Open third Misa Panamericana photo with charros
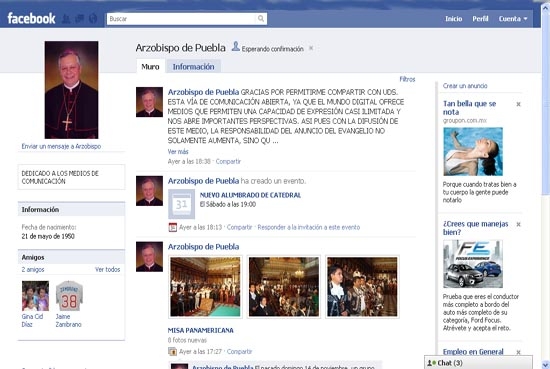This screenshot has height=369, width=550. tap(362, 287)
